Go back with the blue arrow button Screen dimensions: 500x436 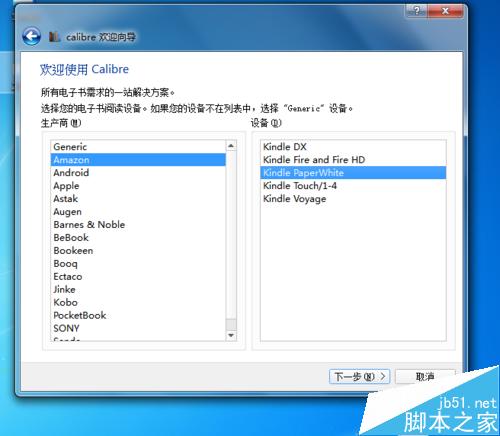[x=31, y=36]
